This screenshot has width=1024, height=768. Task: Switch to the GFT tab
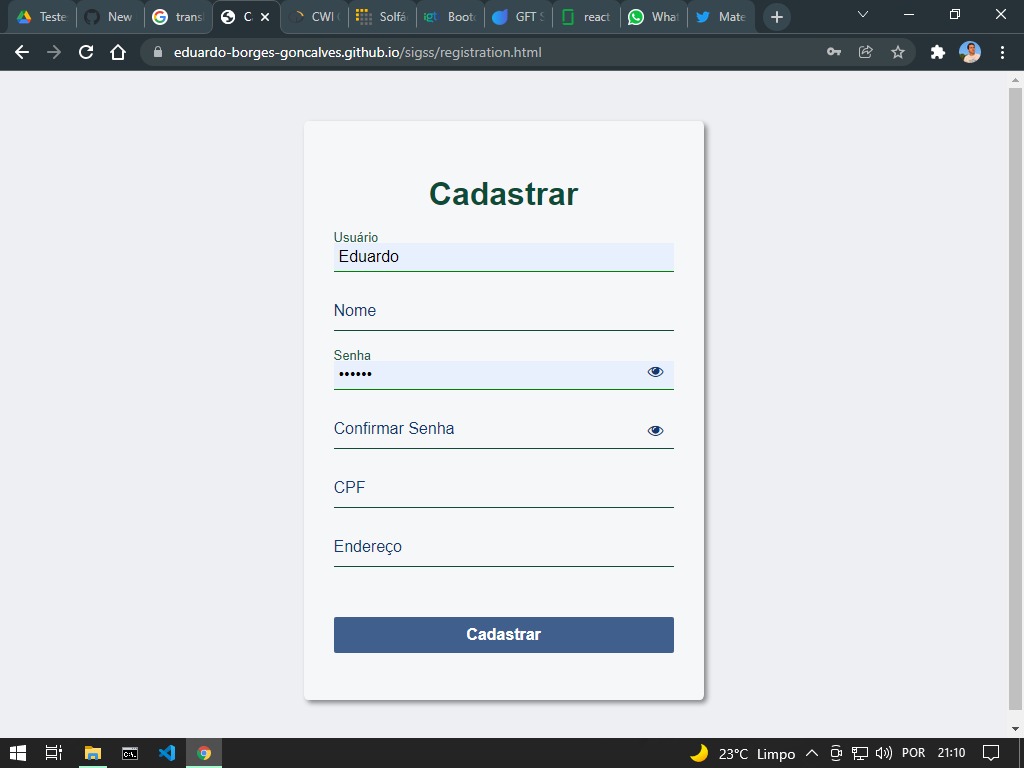518,17
